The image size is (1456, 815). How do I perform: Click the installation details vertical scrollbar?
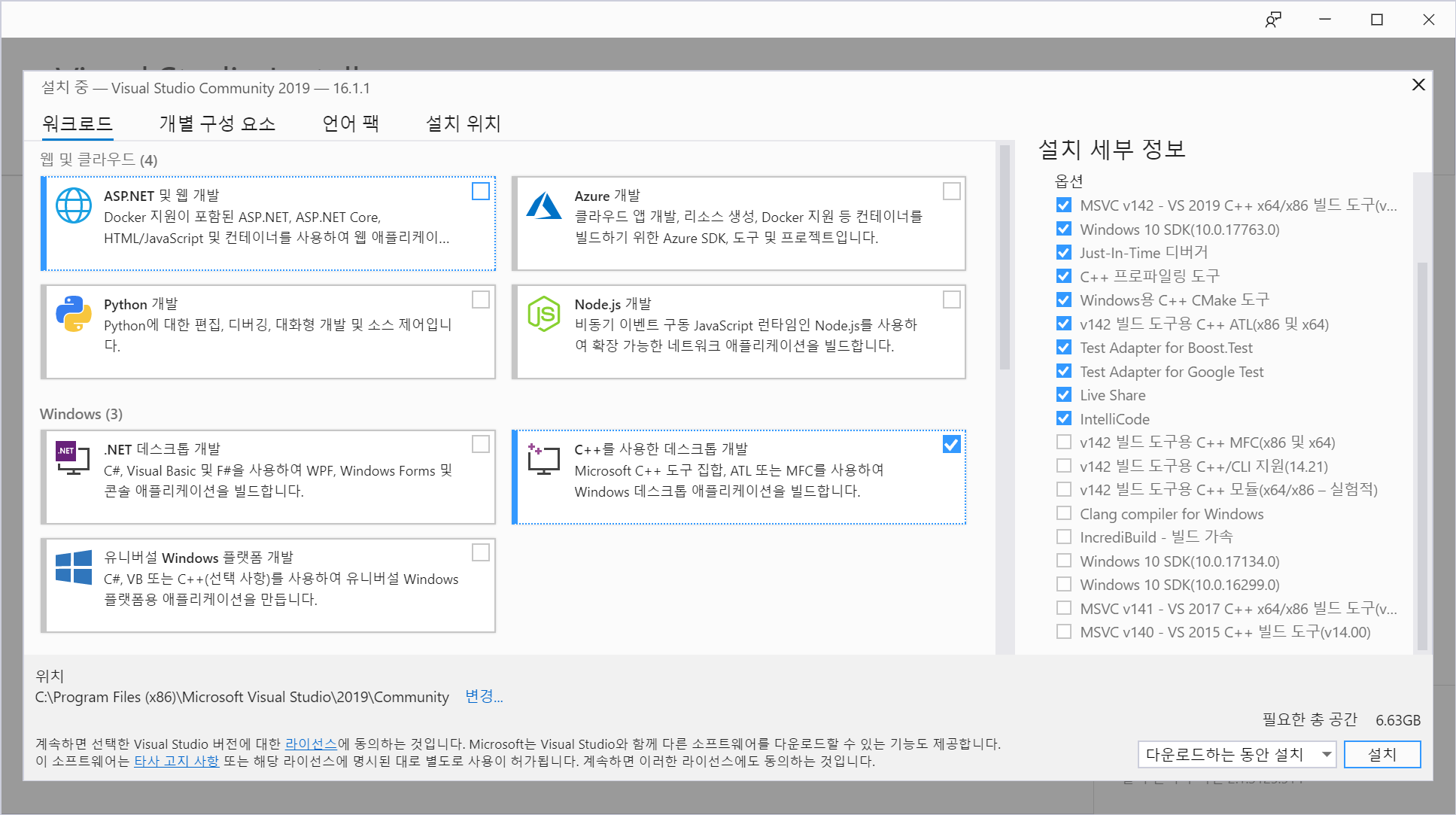coord(1422,455)
